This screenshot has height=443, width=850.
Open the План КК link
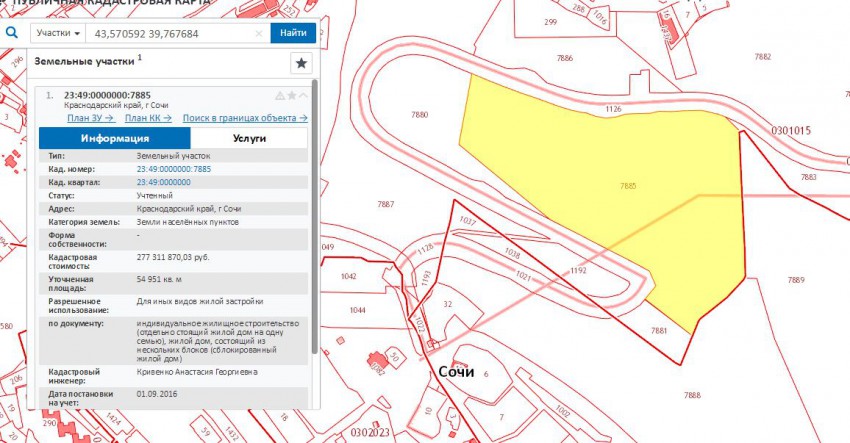148,117
